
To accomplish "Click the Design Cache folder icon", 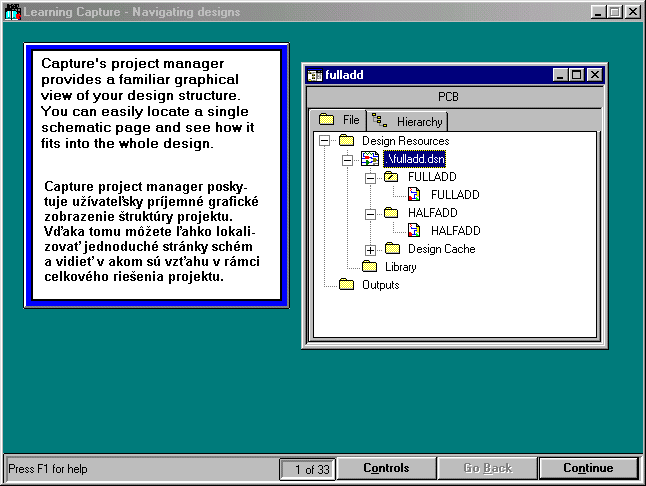I will (392, 249).
